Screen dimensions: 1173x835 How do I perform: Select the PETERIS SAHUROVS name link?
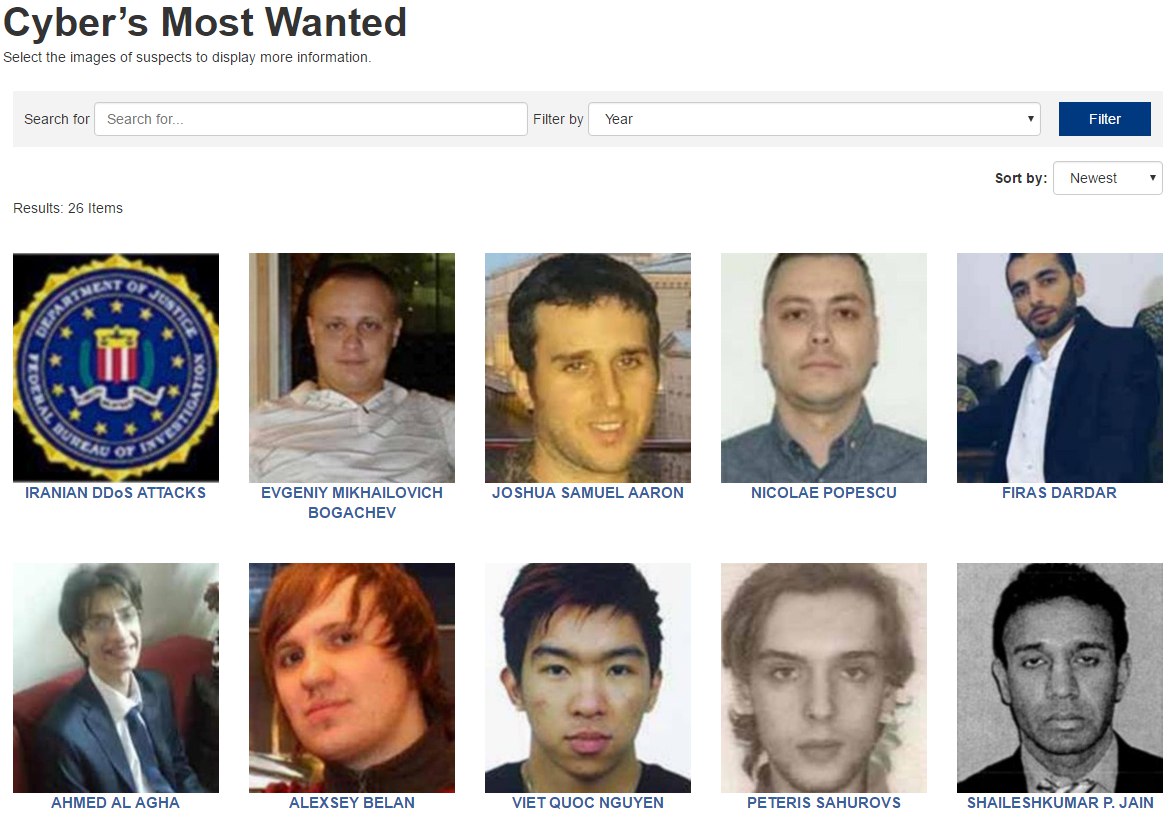pos(824,803)
